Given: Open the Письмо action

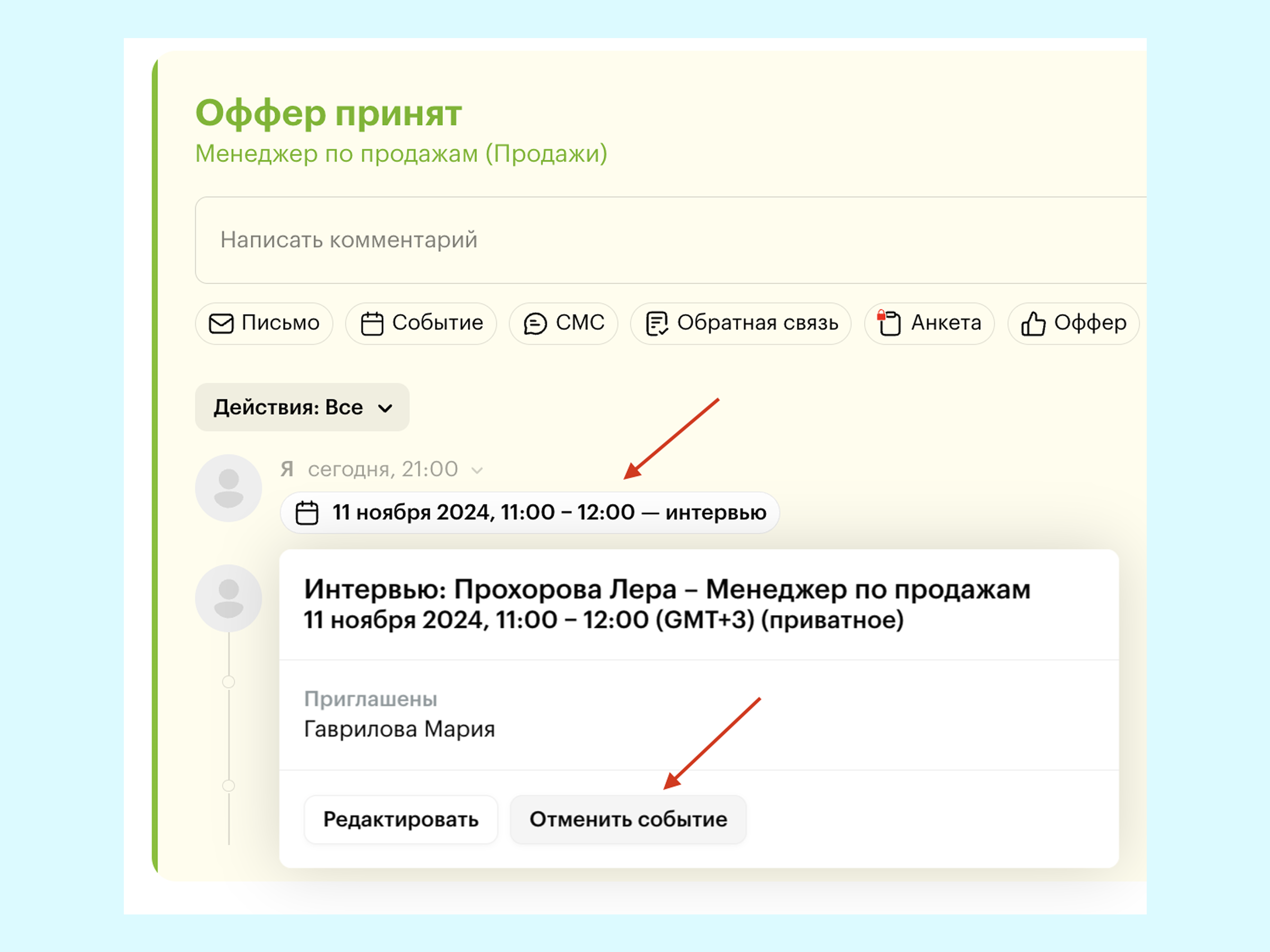Looking at the screenshot, I should point(264,324).
